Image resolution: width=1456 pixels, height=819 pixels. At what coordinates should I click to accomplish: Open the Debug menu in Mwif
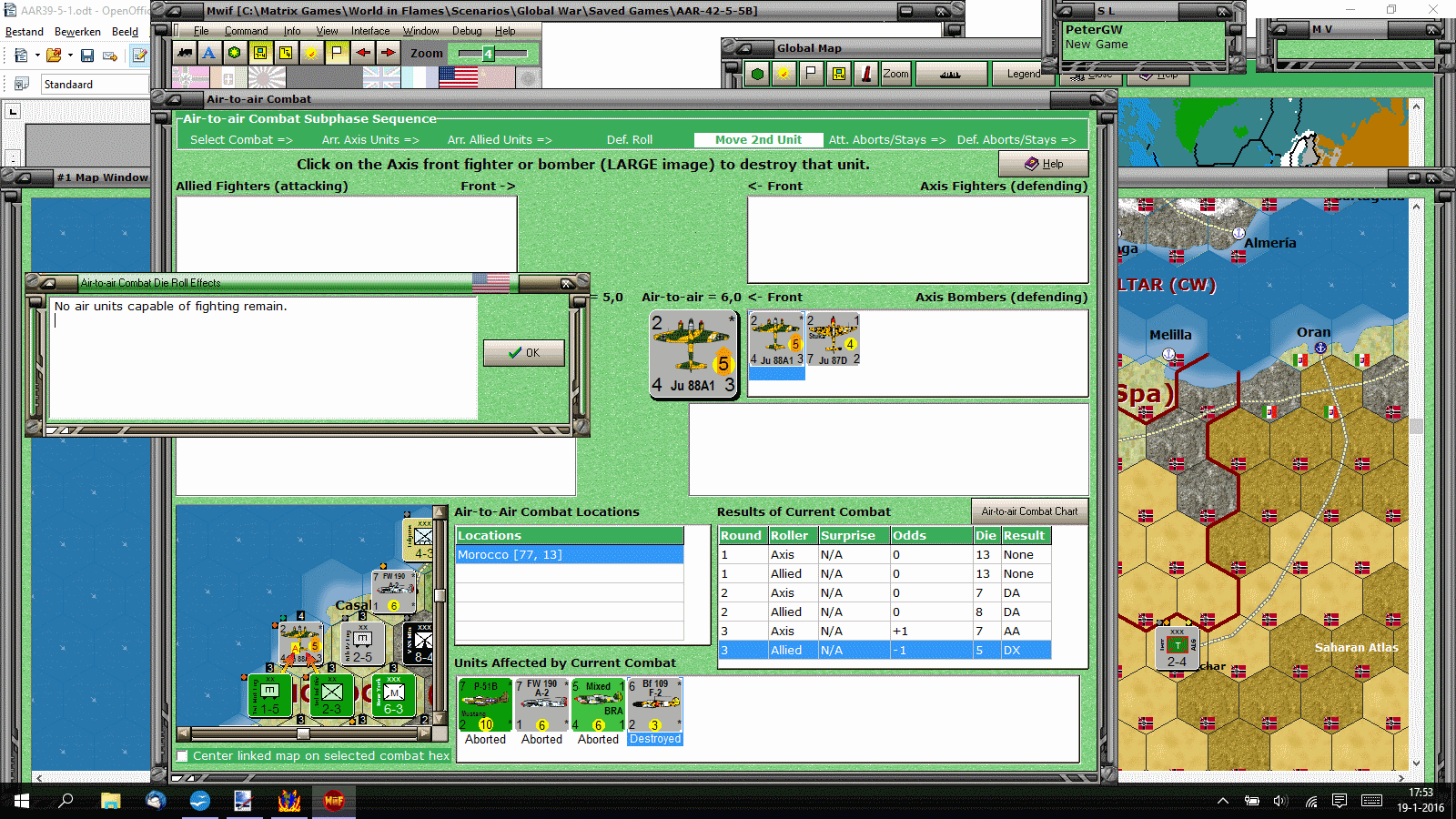[x=467, y=31]
